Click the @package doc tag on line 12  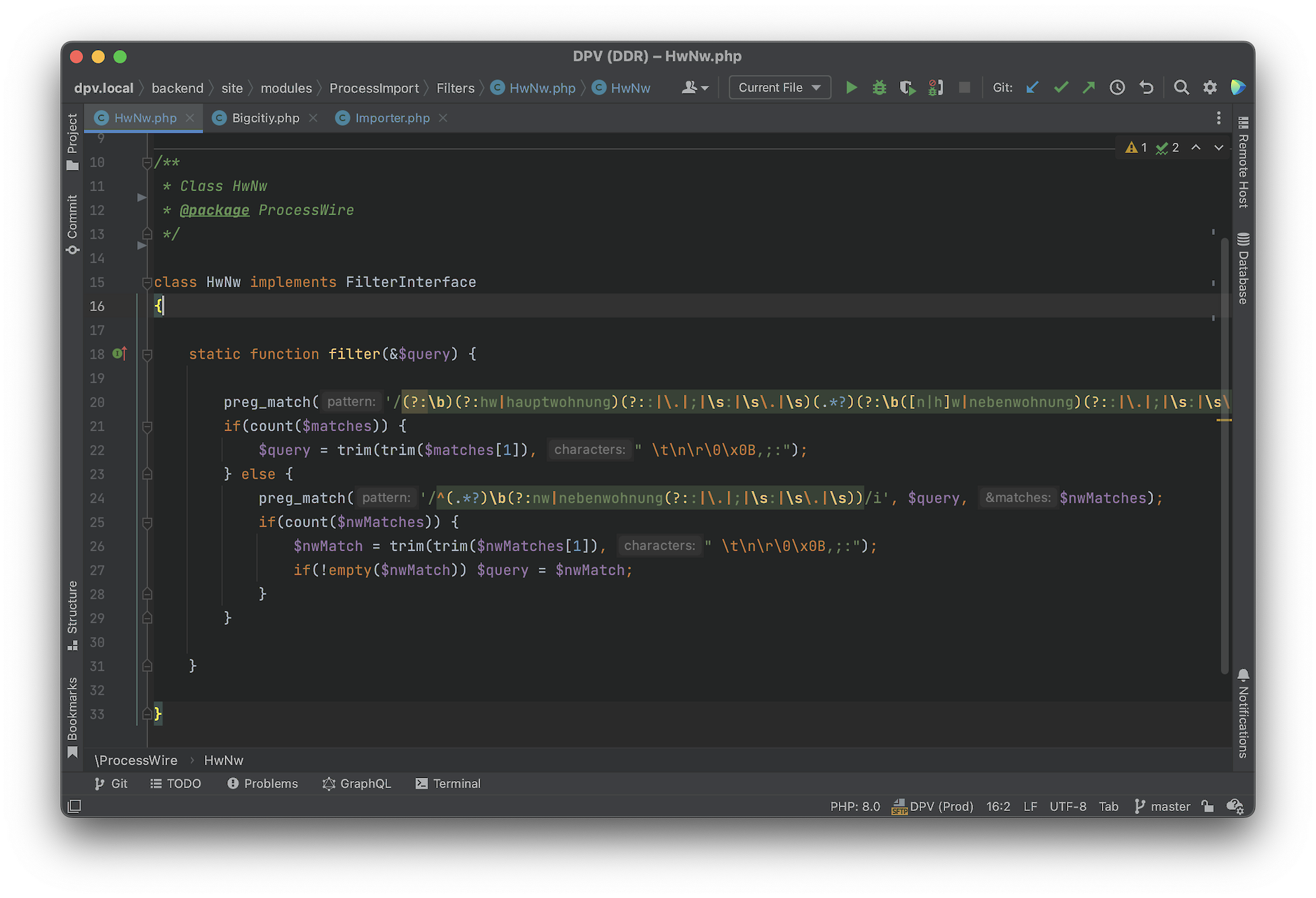click(215, 210)
